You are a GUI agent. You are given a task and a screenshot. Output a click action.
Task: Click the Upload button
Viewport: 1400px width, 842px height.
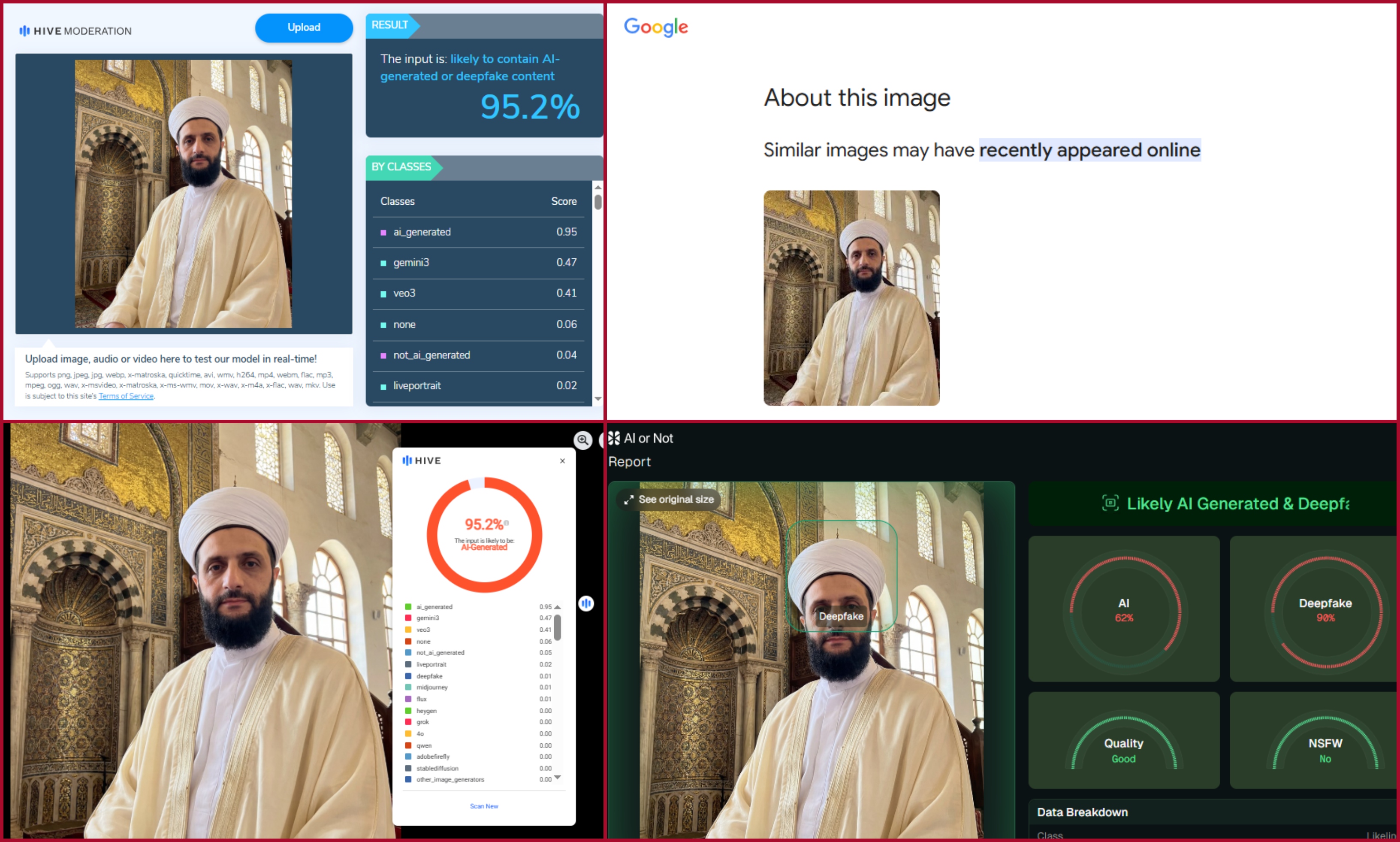pyautogui.click(x=304, y=27)
